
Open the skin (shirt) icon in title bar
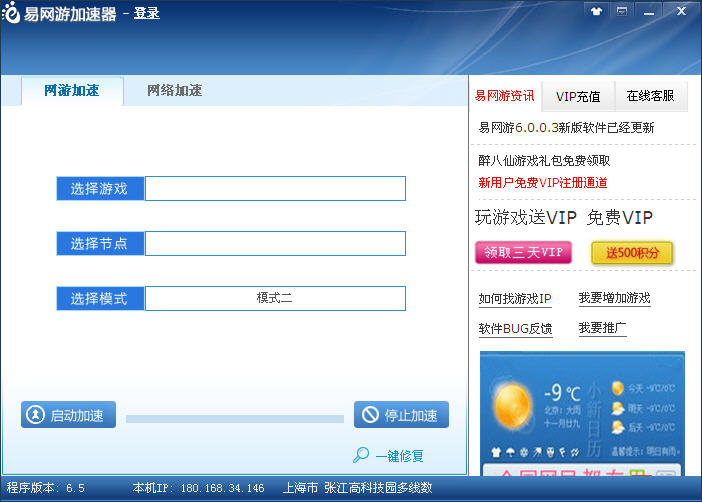pos(596,11)
